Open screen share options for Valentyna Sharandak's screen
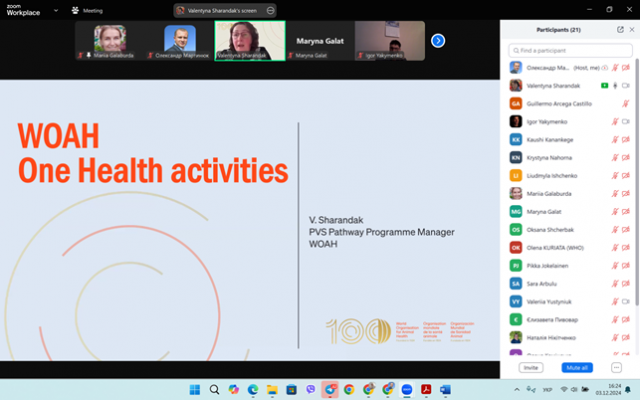Screen dimensions: 640x400 pos(270,11)
